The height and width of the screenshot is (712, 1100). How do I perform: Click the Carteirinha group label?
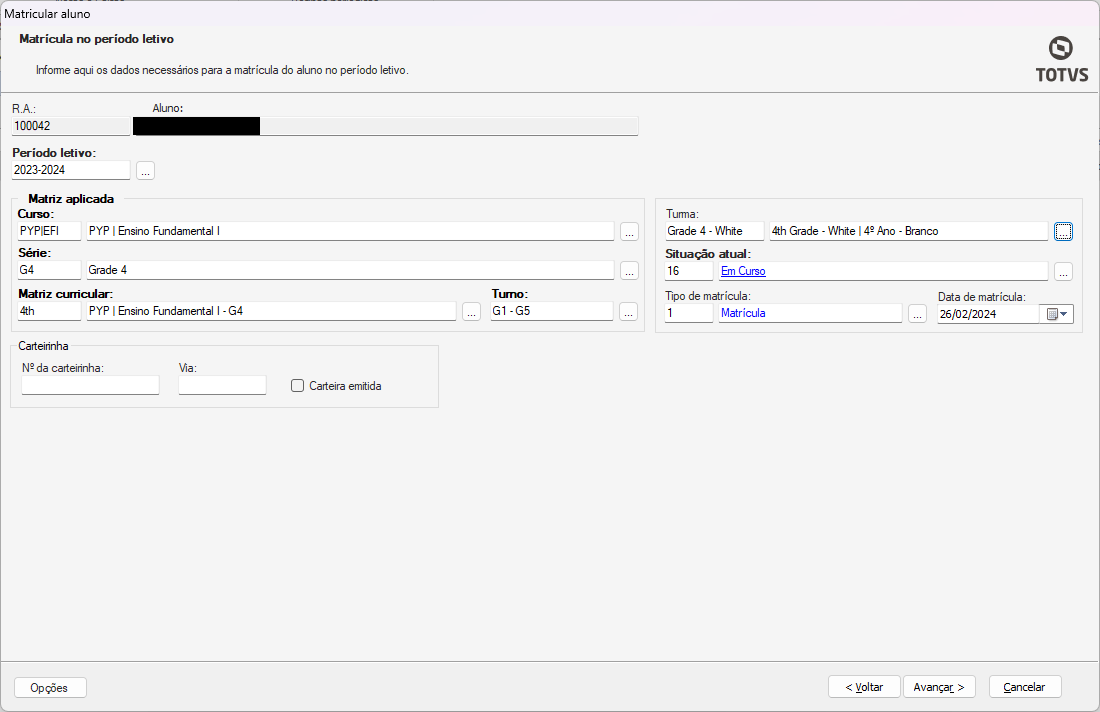43,346
